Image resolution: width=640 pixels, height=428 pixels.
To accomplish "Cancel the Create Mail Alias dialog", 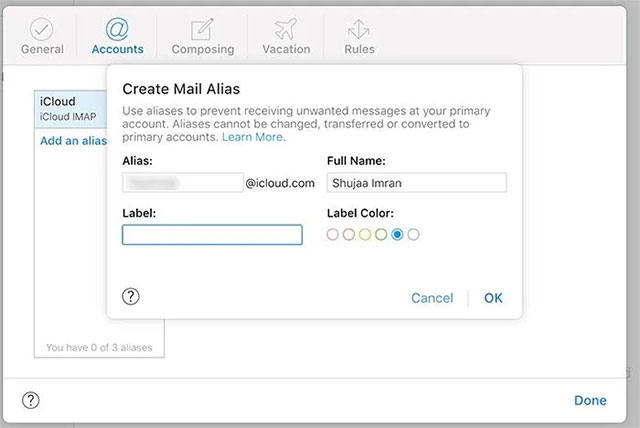I will point(432,298).
